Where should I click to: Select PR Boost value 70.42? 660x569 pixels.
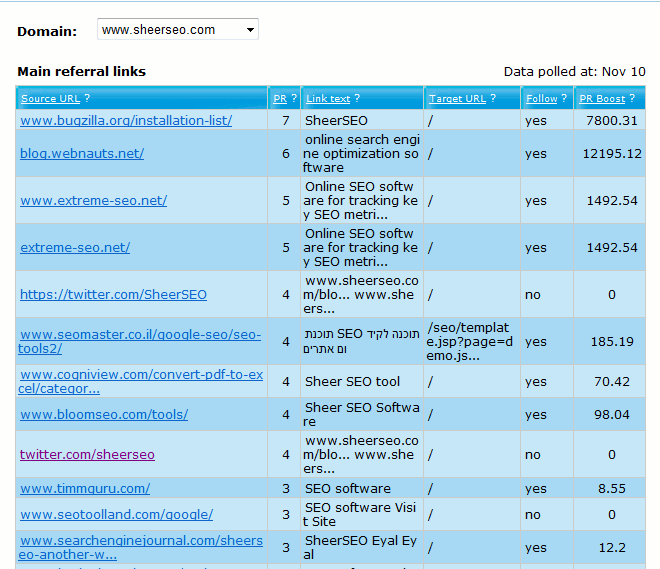[612, 381]
